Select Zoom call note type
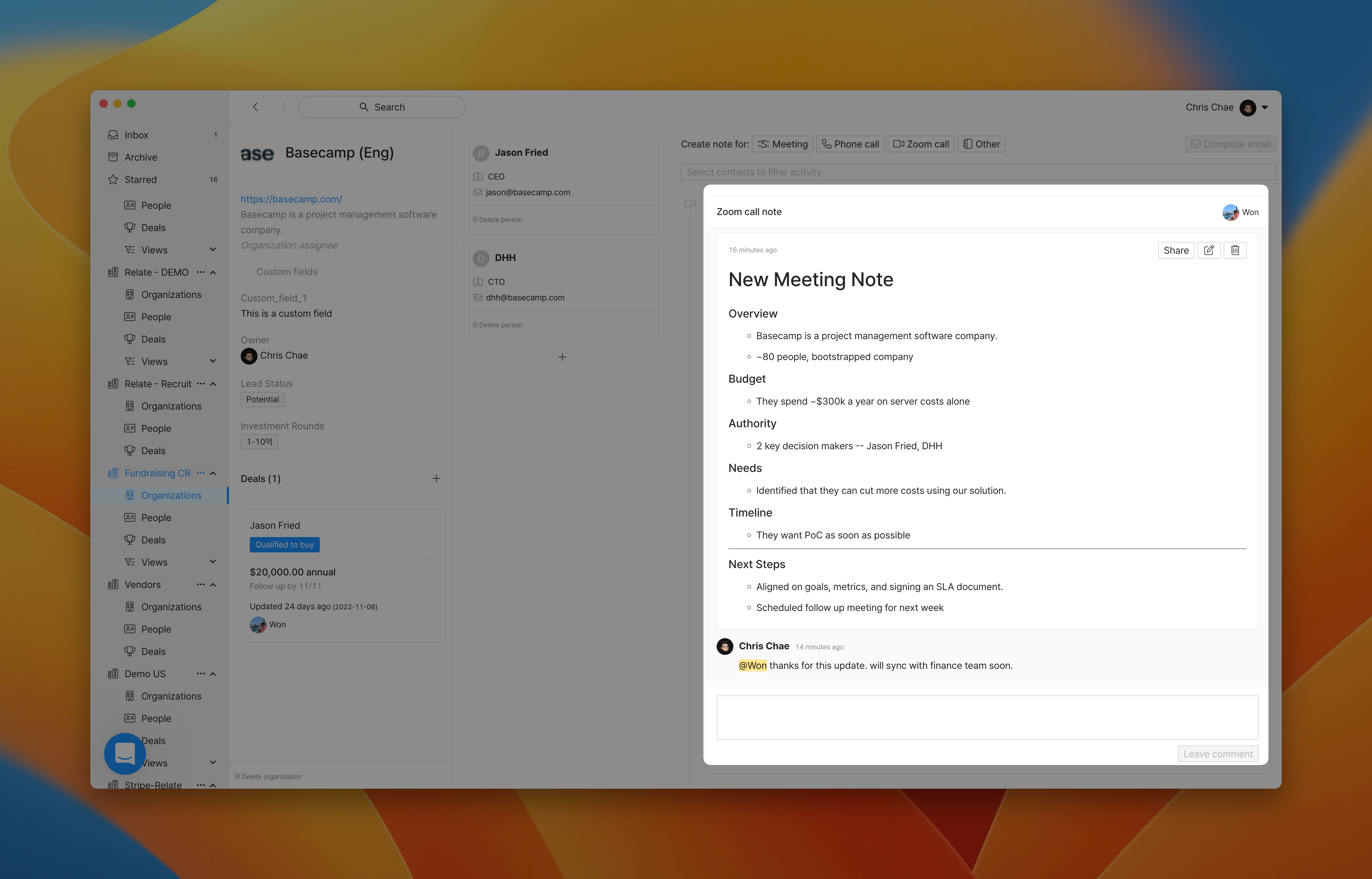 click(x=921, y=144)
